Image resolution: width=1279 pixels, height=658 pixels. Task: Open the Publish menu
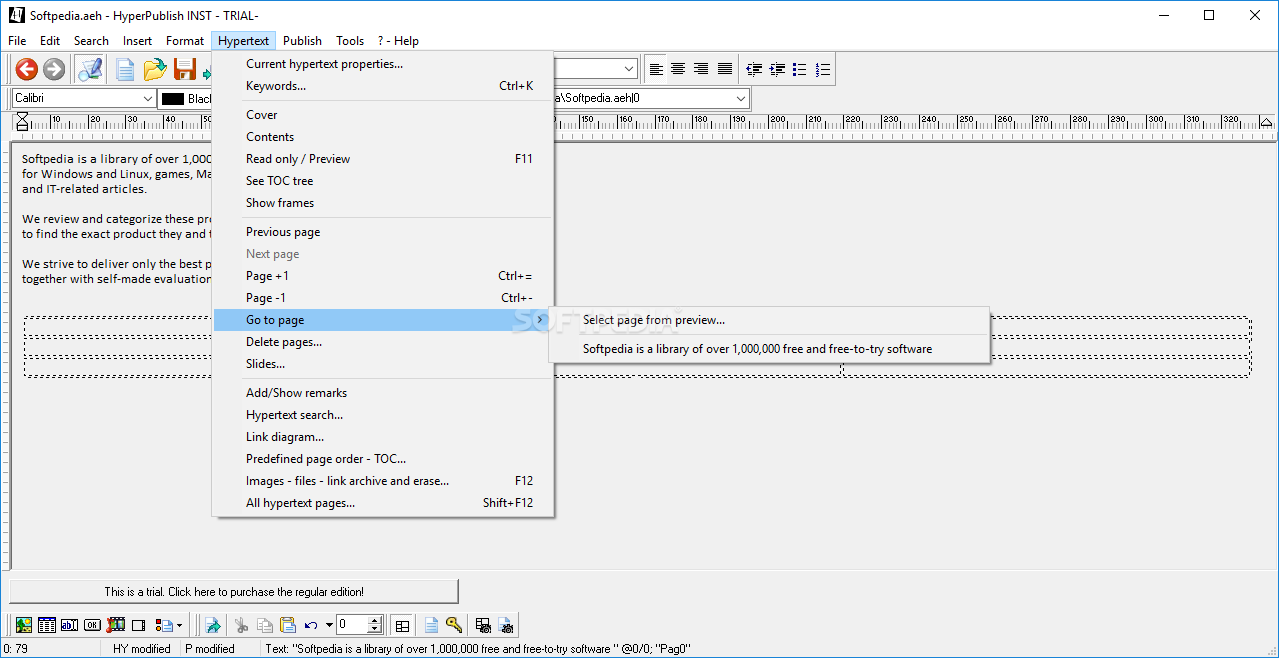[x=302, y=41]
